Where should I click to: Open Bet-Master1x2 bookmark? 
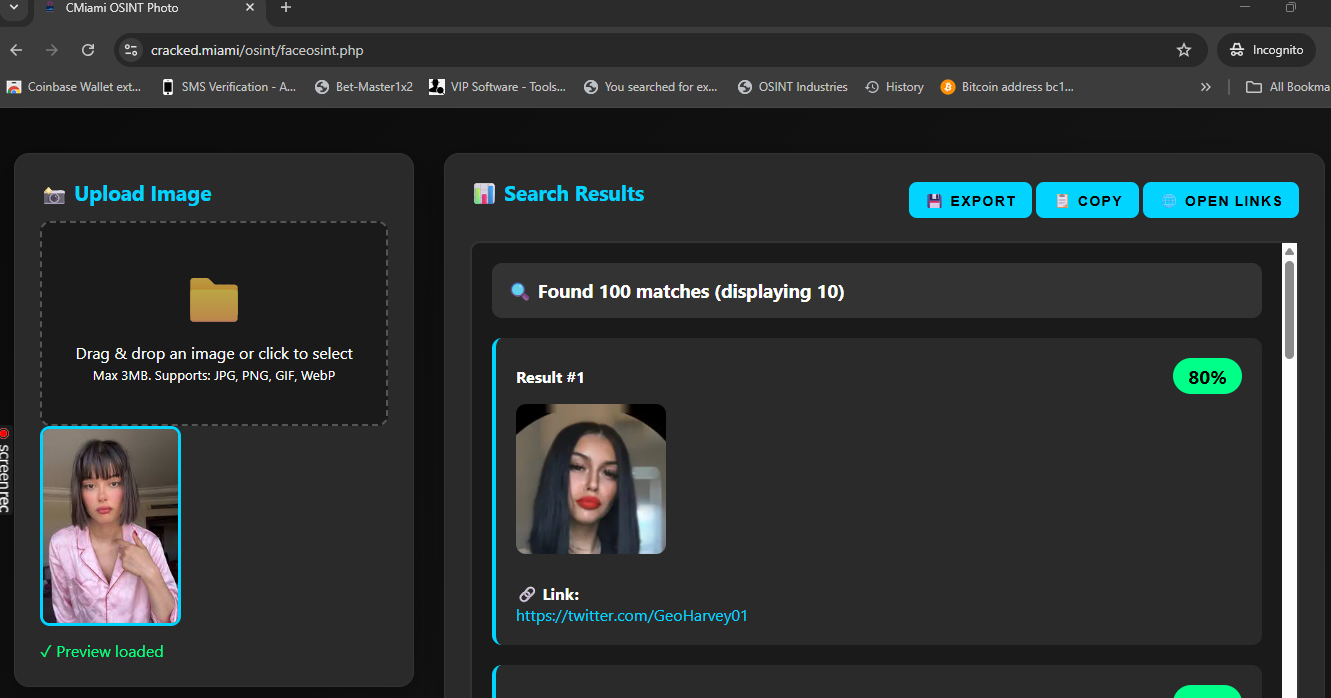(x=364, y=87)
